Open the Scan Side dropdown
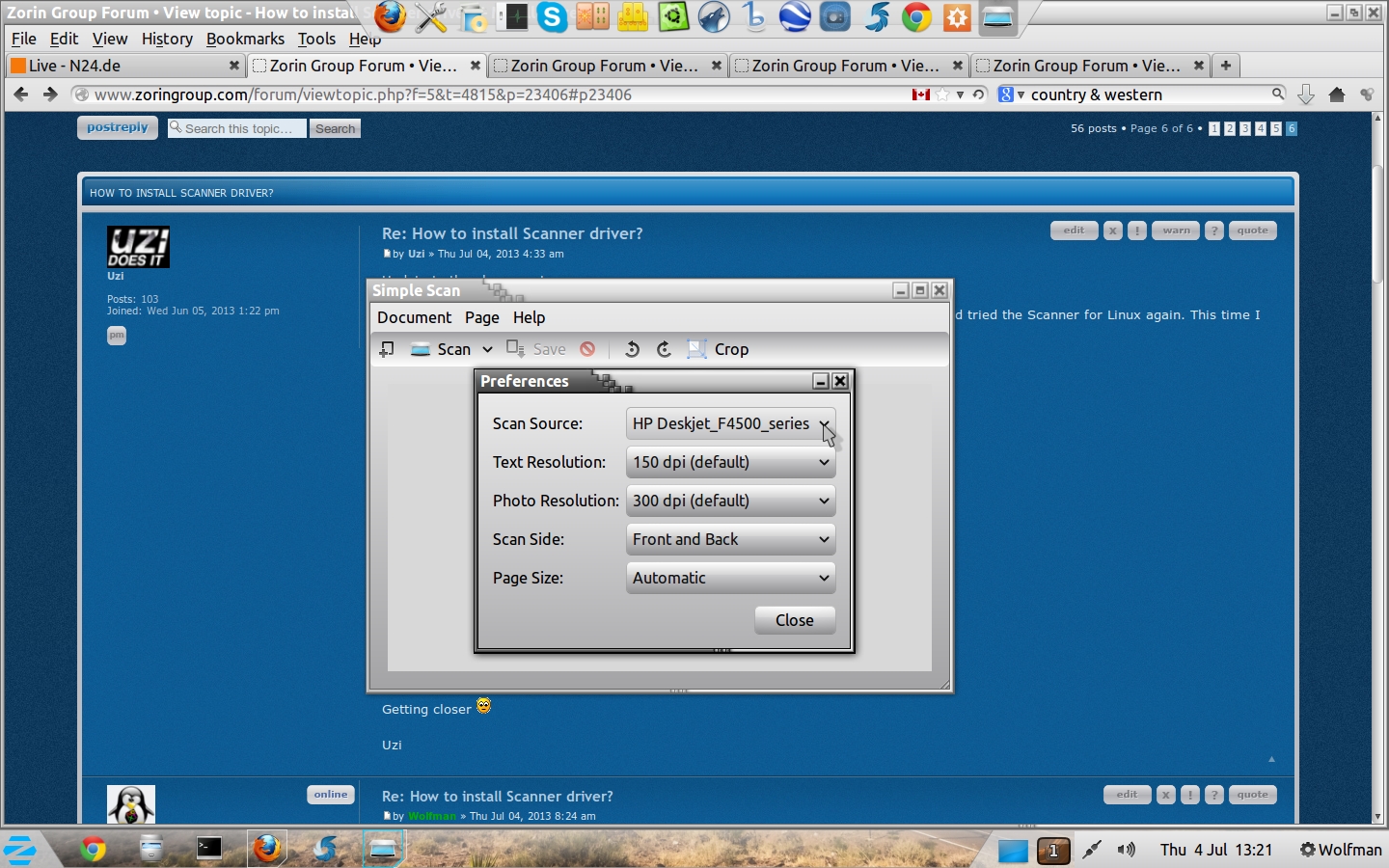The width and height of the screenshot is (1389, 868). coord(730,540)
